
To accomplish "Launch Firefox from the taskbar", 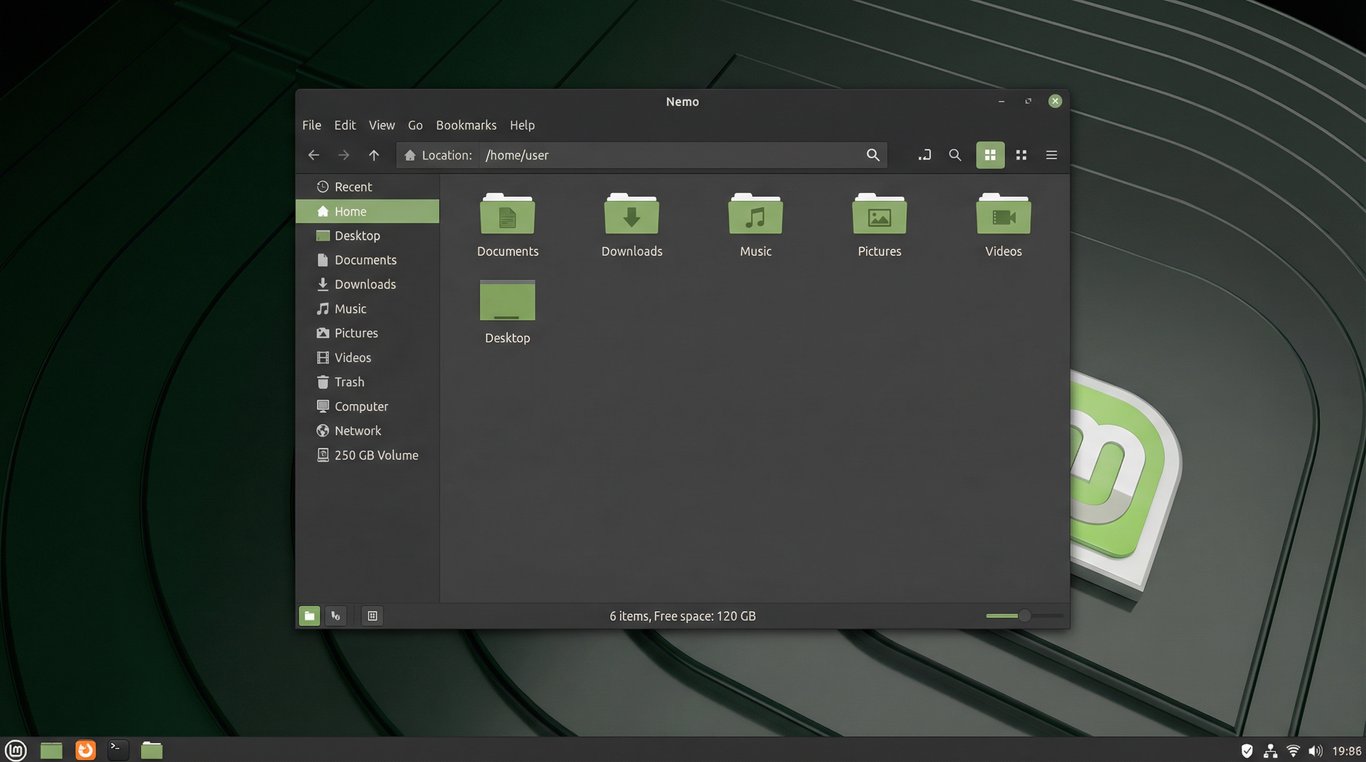I will (x=84, y=749).
